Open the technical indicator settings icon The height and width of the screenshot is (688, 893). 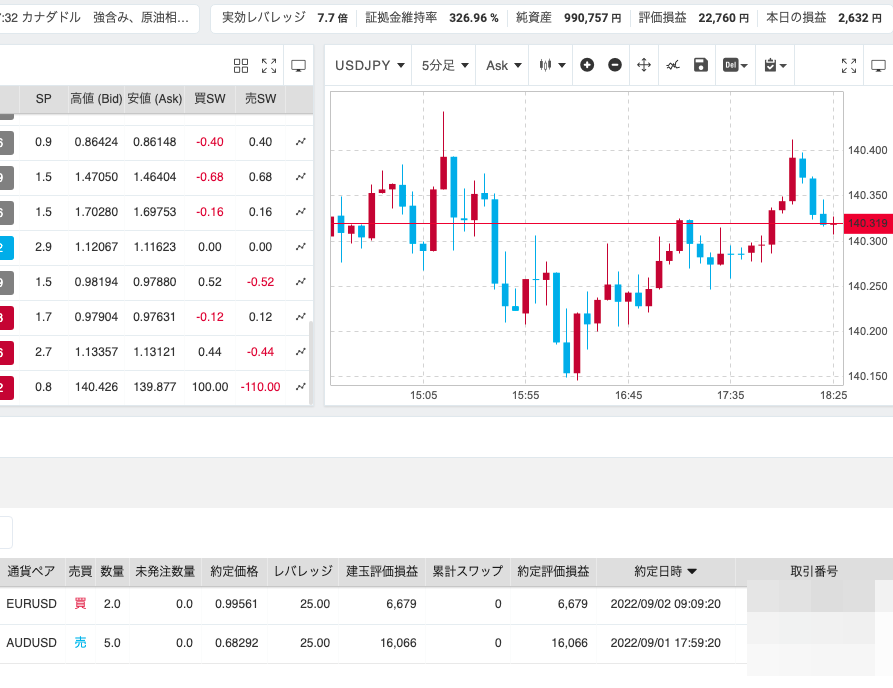(x=673, y=65)
